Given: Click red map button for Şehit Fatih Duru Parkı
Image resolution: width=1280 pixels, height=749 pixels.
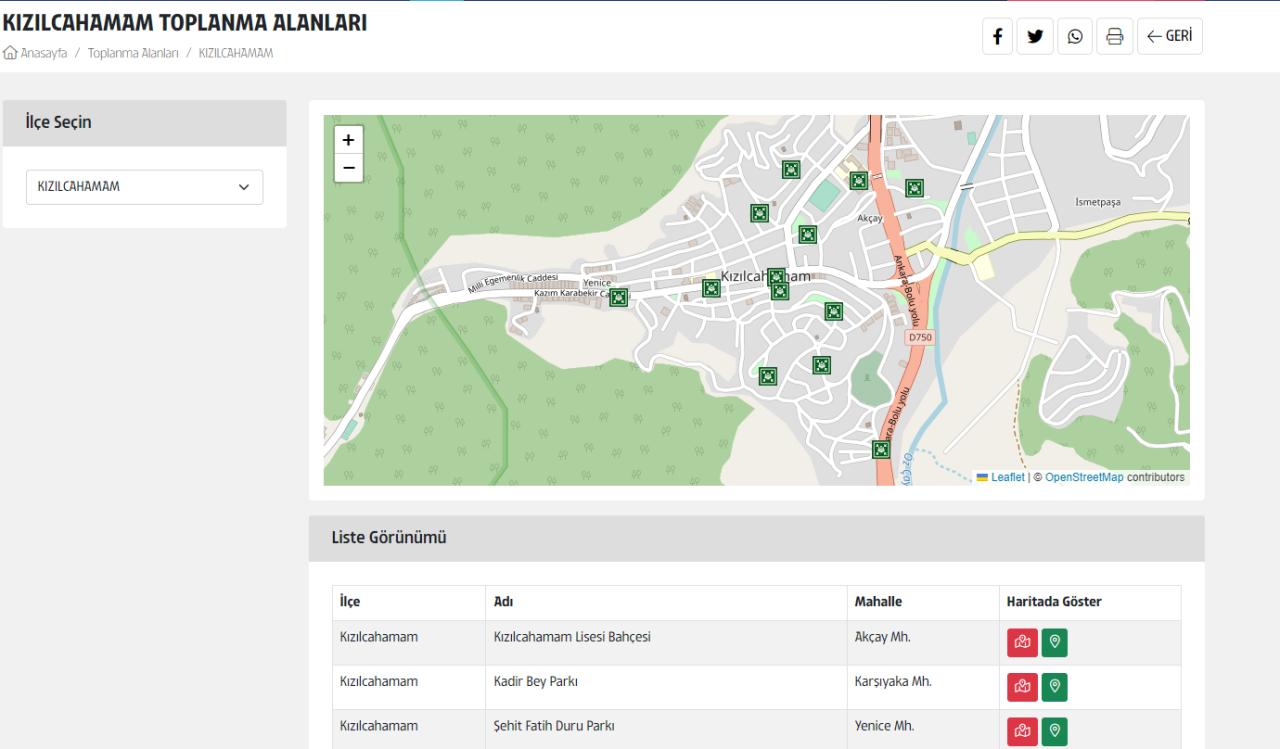Looking at the screenshot, I should [1021, 732].
